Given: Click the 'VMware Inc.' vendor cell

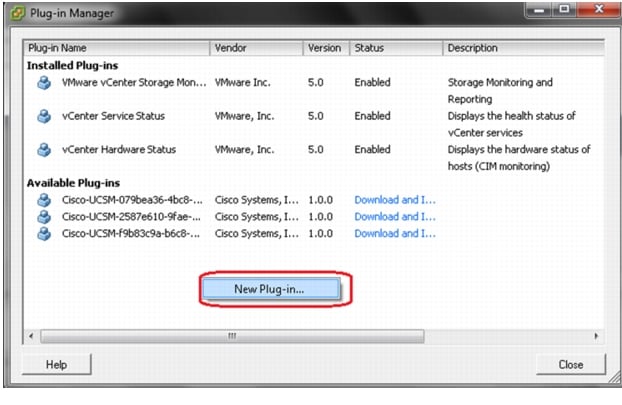Looking at the screenshot, I should [242, 83].
